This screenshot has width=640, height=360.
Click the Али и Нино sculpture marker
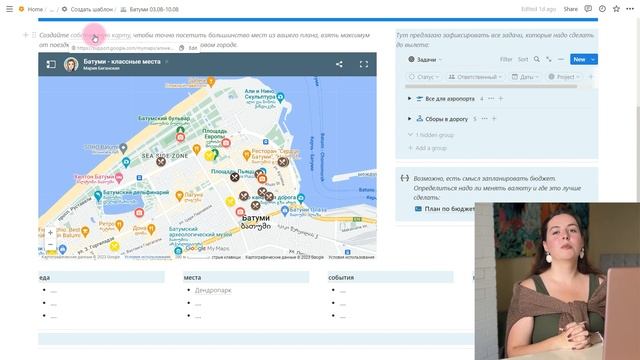tap(280, 97)
